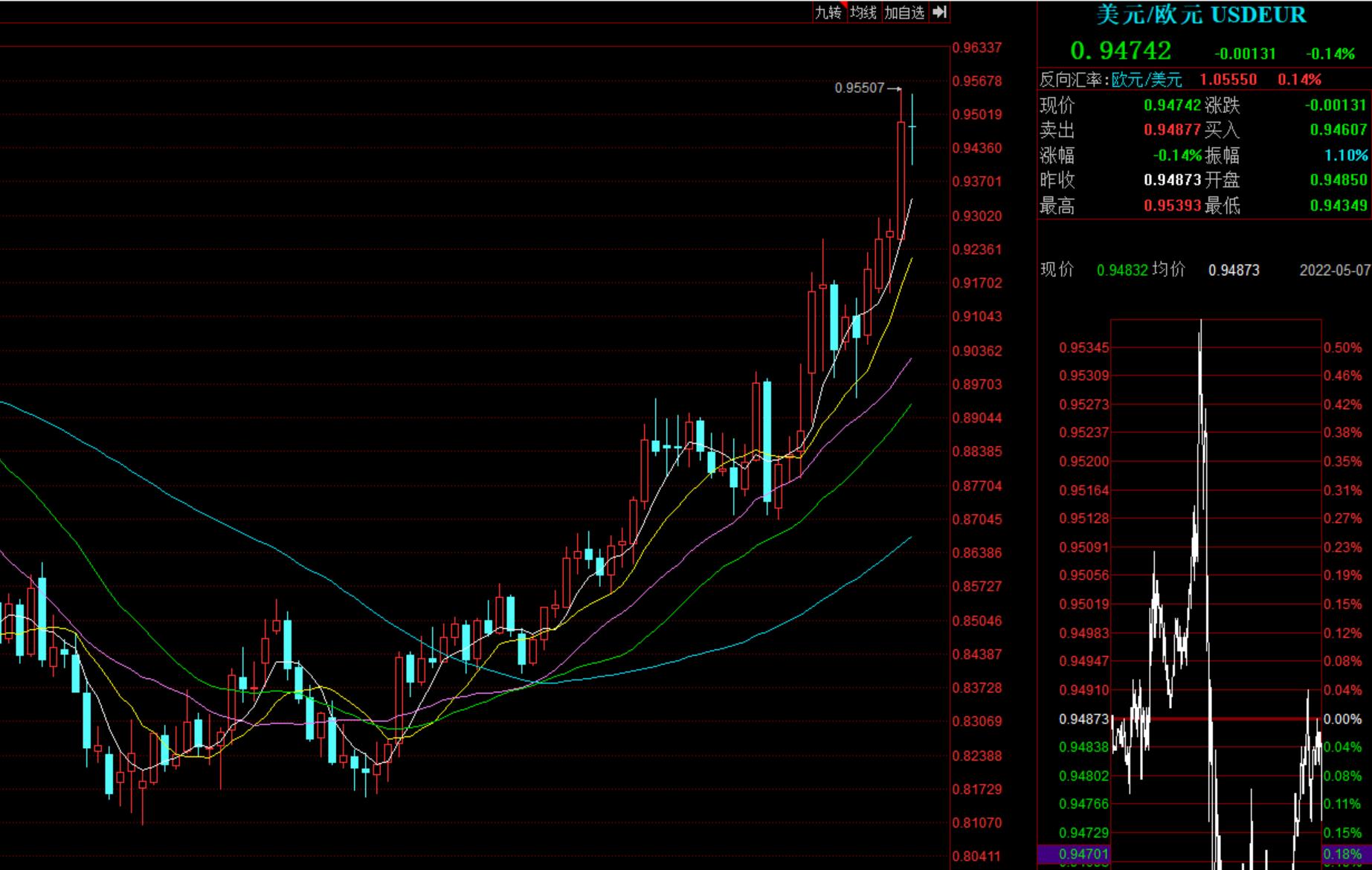Toggle the 九转 indicator button
The height and width of the screenshot is (870, 1372).
tap(828, 13)
